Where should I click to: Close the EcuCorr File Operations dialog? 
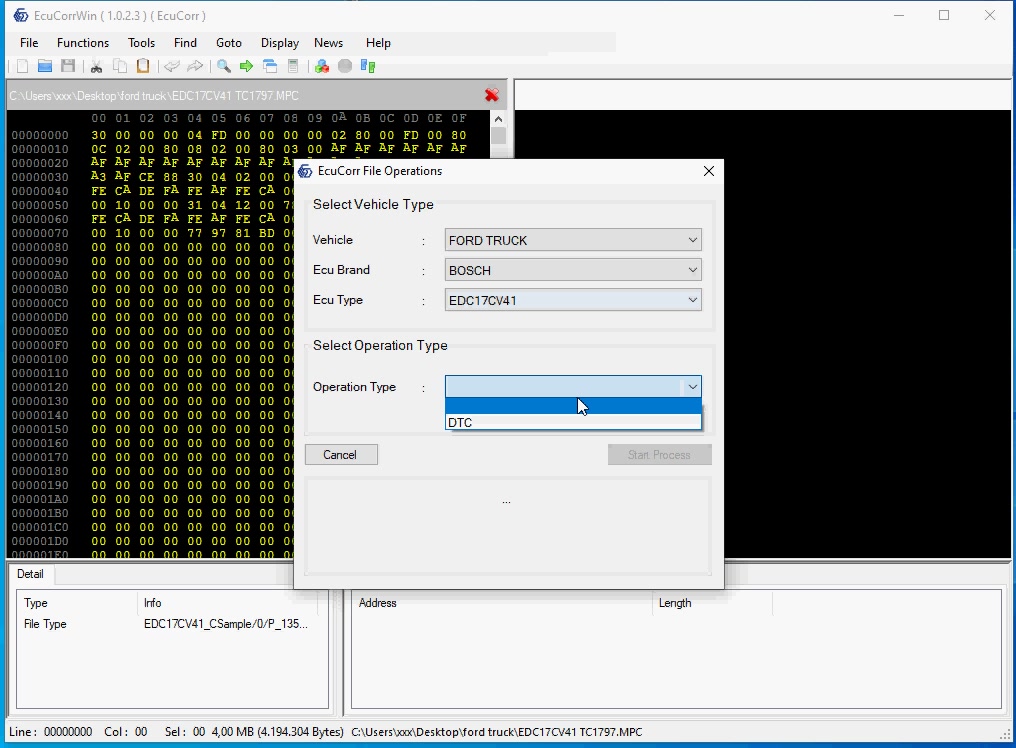coord(709,171)
